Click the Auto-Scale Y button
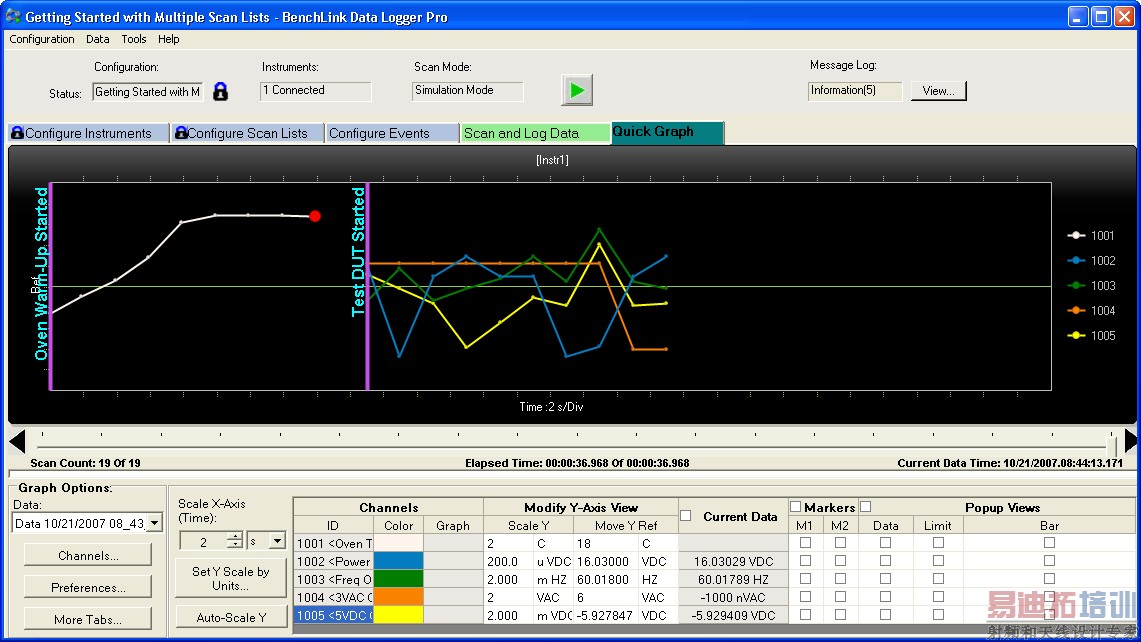This screenshot has width=1141, height=642. click(x=230, y=617)
